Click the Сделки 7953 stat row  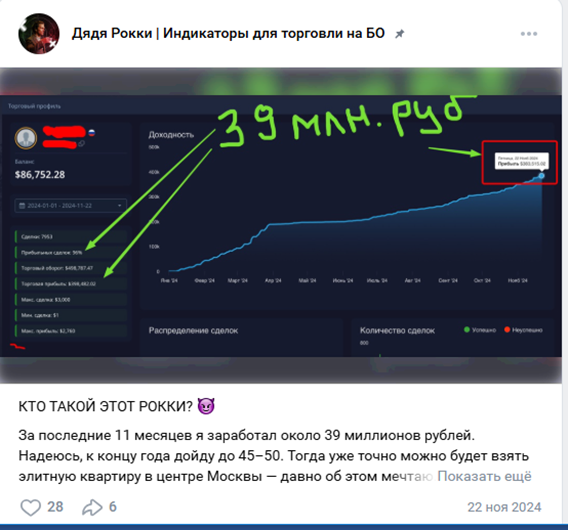point(71,237)
